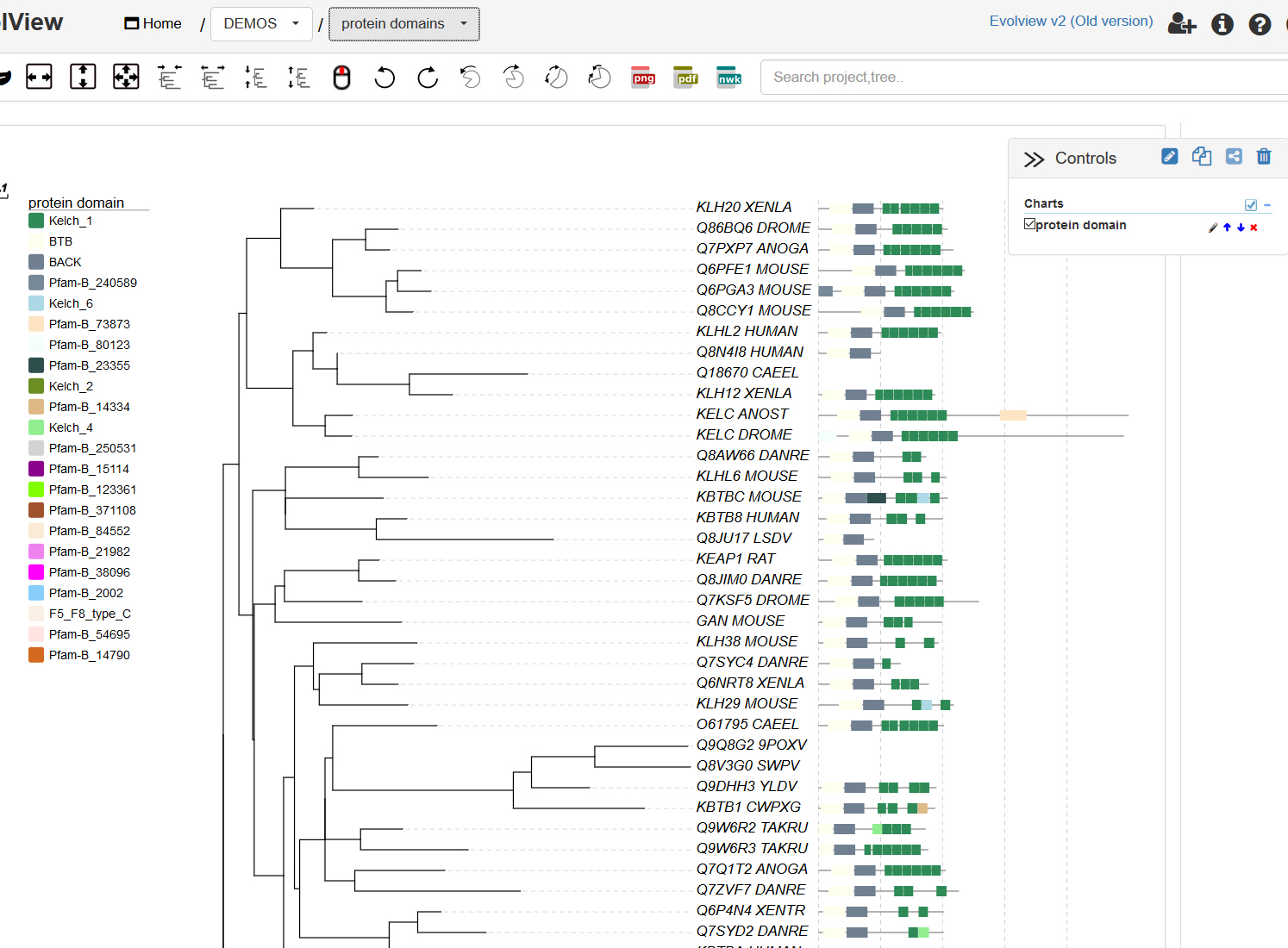Image resolution: width=1288 pixels, height=948 pixels.
Task: Collapse the Controls panel using double chevron
Action: coord(1034,159)
